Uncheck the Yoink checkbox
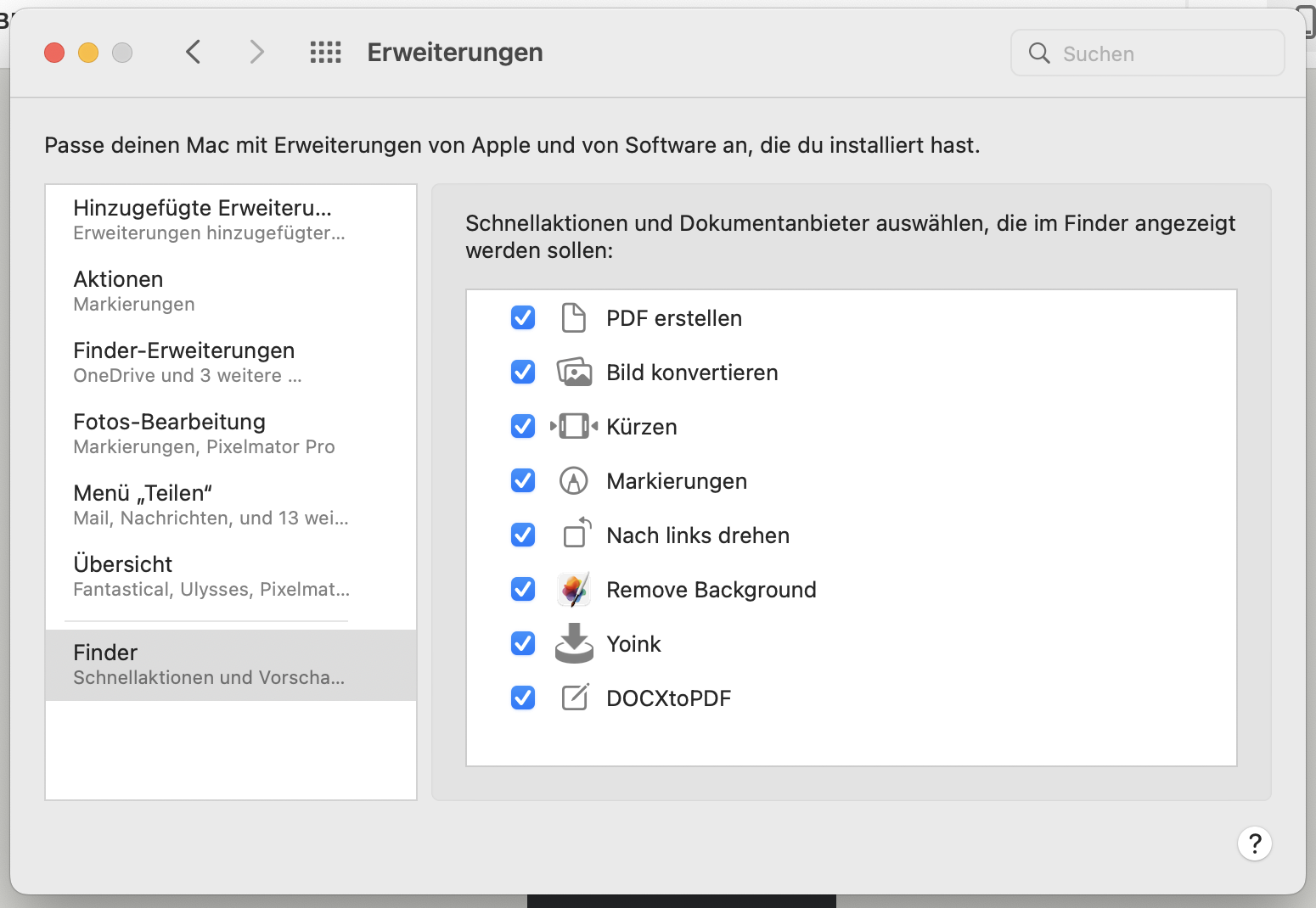Image resolution: width=1316 pixels, height=908 pixels. (523, 644)
